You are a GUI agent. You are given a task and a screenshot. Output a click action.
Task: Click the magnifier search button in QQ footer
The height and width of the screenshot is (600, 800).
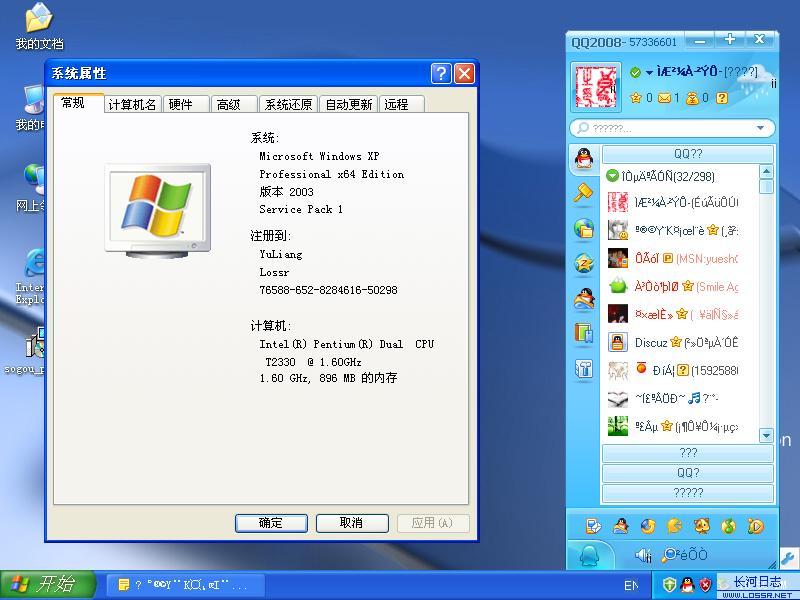[x=685, y=555]
